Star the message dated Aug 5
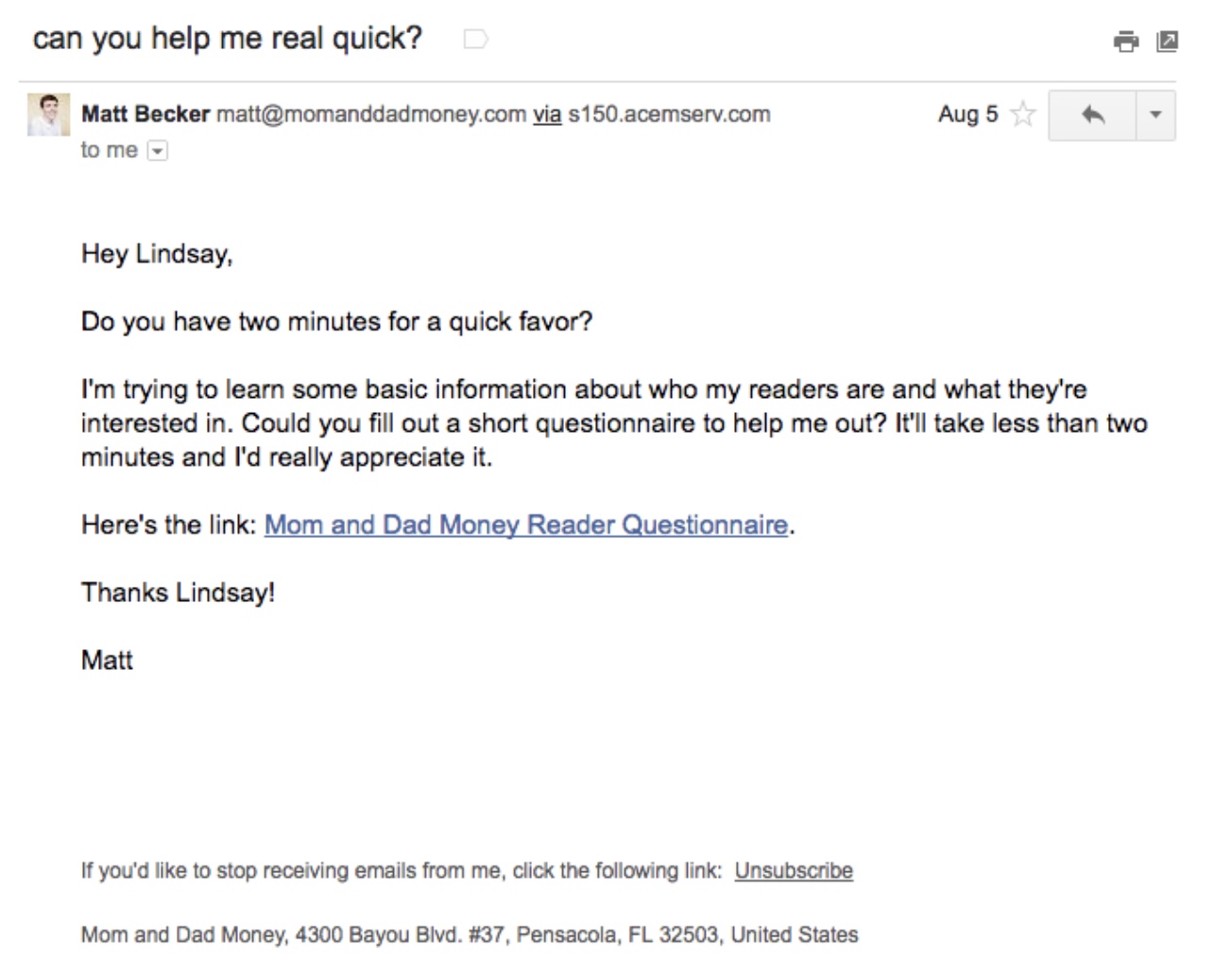1232x979 pixels. click(1022, 114)
